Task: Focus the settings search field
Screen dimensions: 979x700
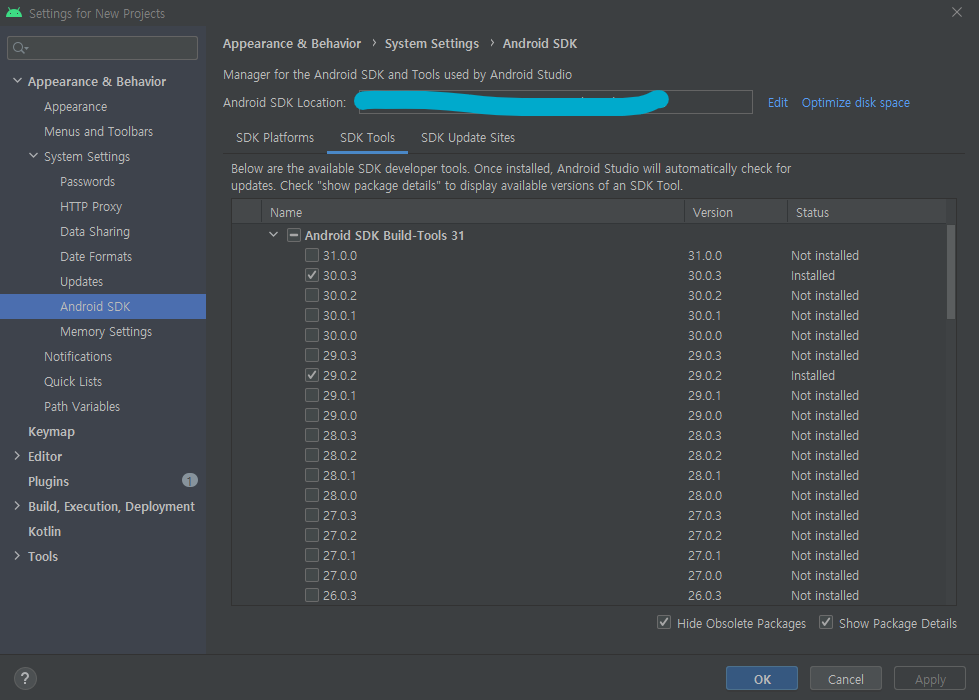Action: point(102,48)
